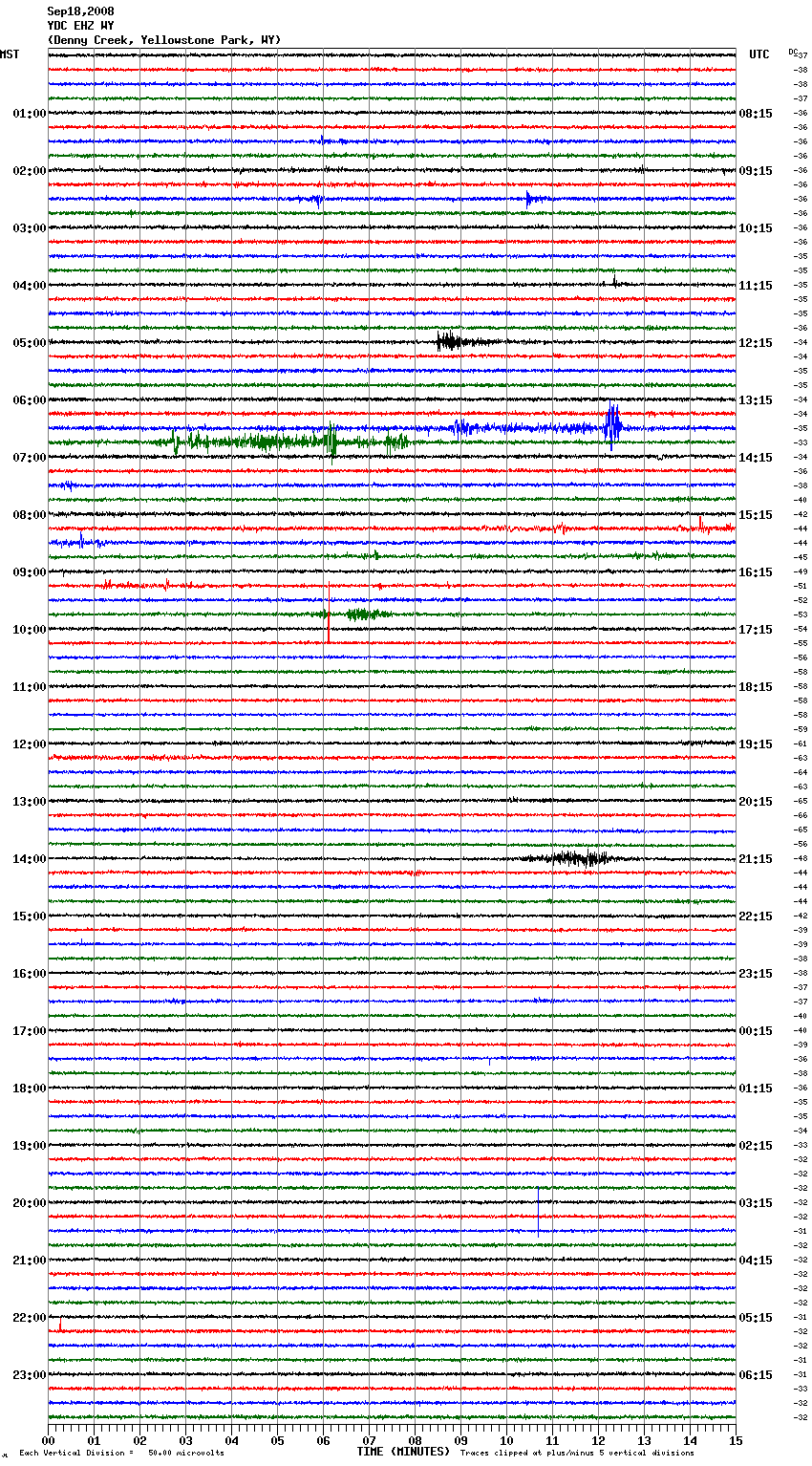
Task: Click the 12:15 UTC time label
Action: (756, 343)
